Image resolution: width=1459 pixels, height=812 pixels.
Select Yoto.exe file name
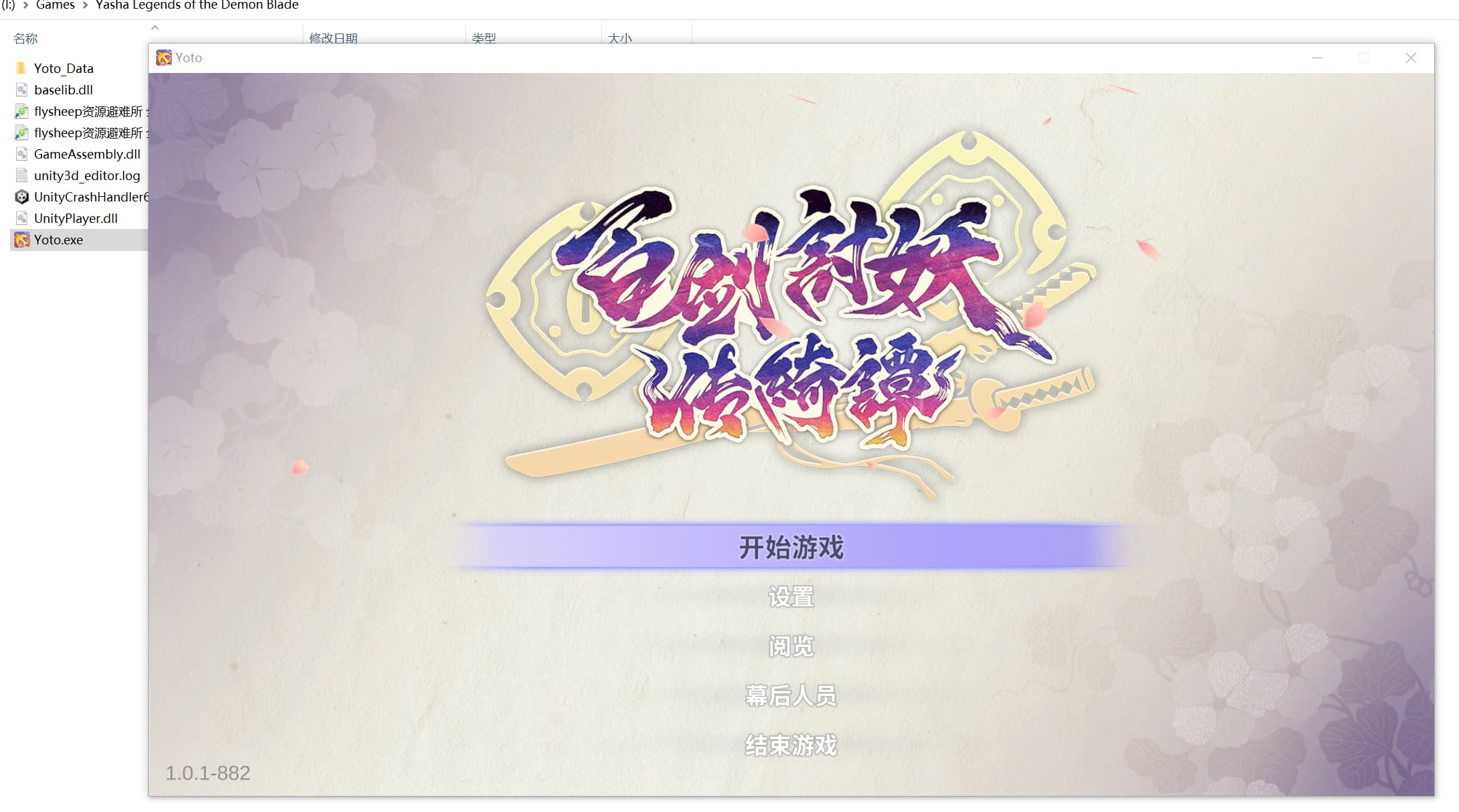click(58, 240)
